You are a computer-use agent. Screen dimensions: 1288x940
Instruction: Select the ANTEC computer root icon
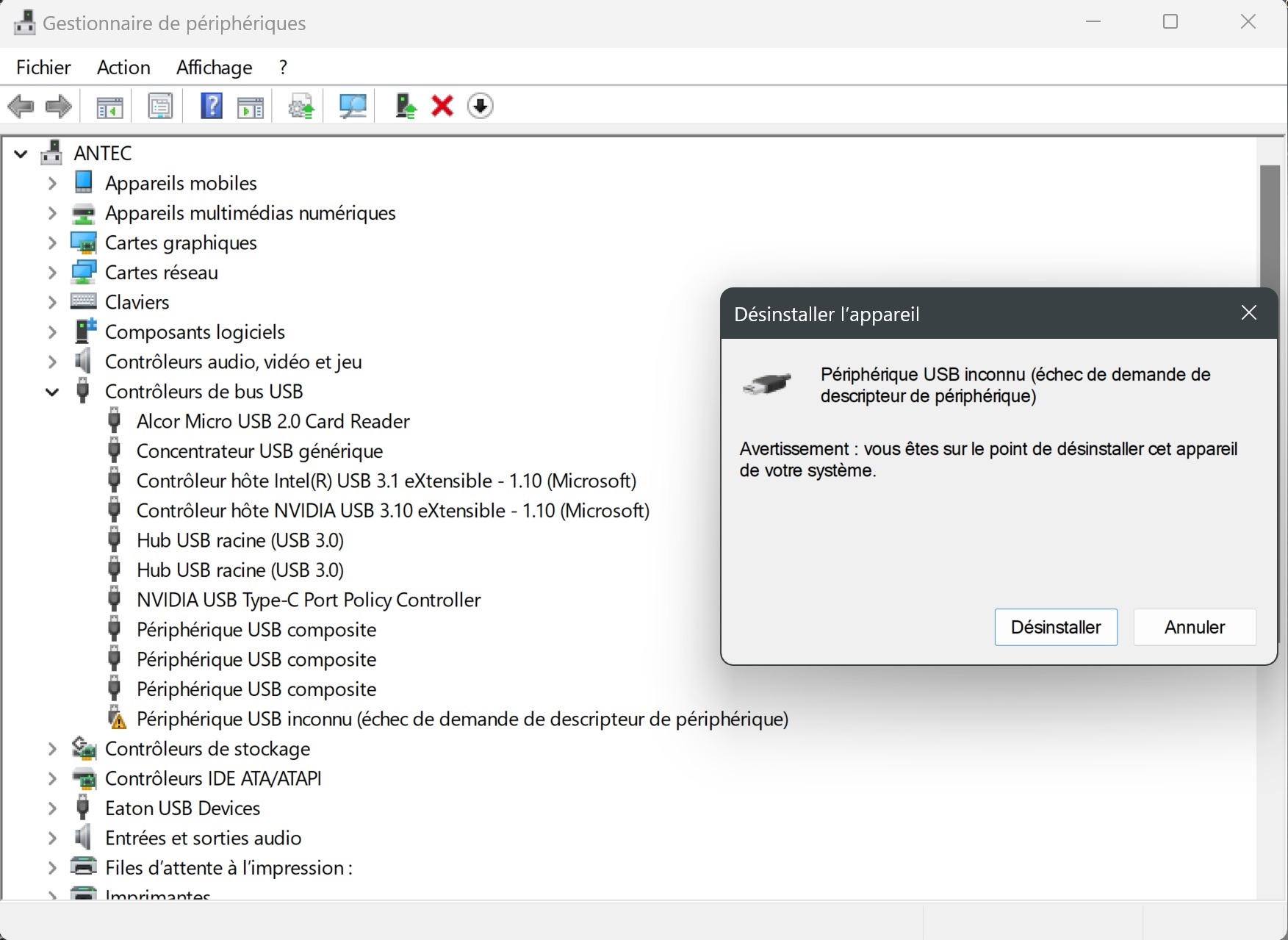pyautogui.click(x=51, y=152)
